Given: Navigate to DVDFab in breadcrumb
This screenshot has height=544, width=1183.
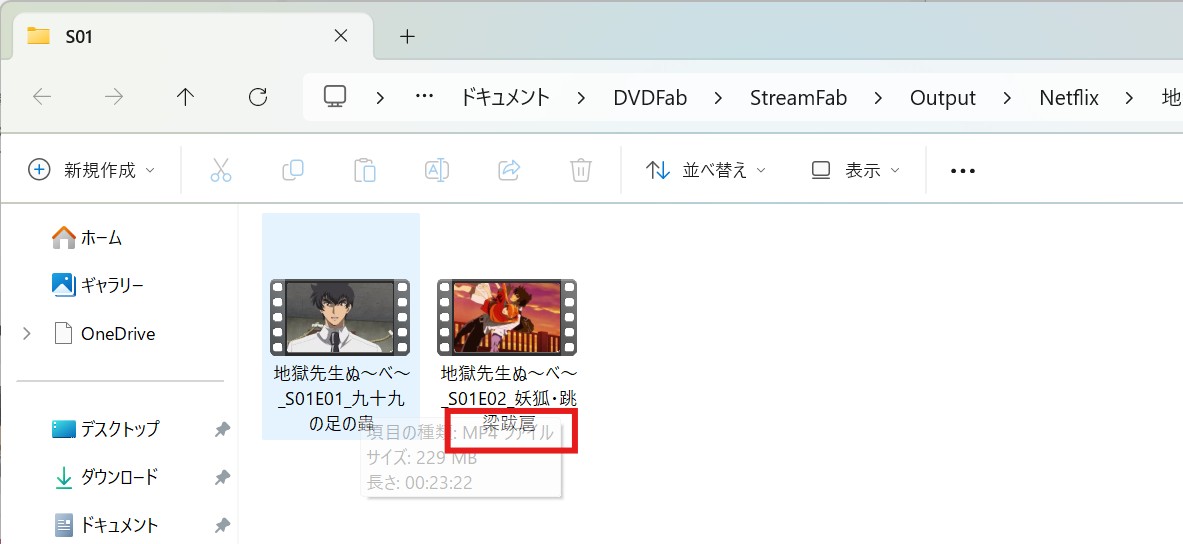Looking at the screenshot, I should (x=650, y=97).
